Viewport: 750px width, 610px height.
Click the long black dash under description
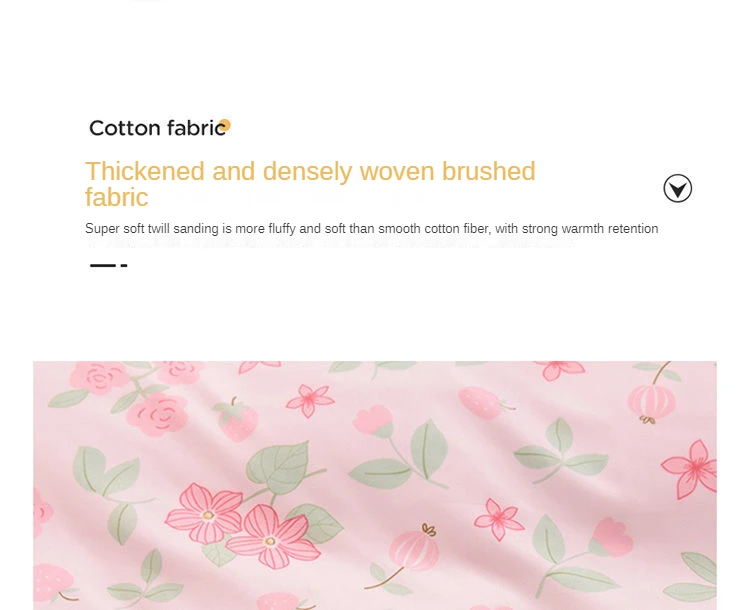pyautogui.click(x=103, y=265)
